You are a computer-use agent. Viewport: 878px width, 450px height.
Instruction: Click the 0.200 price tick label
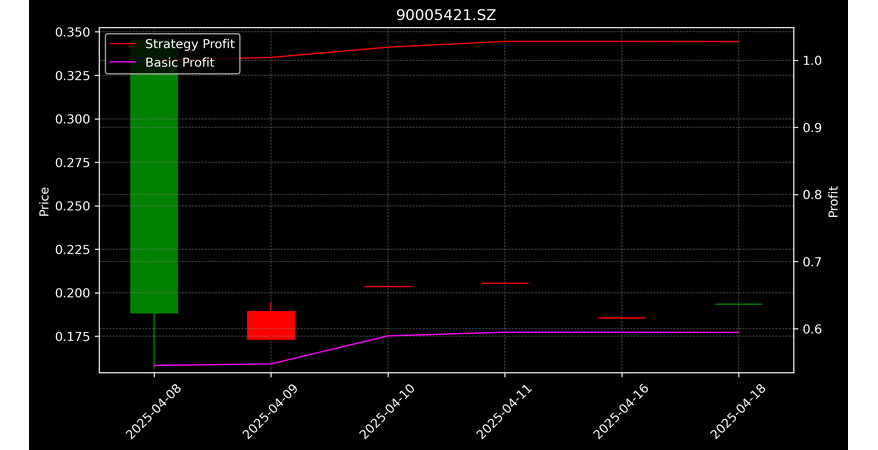coord(72,293)
